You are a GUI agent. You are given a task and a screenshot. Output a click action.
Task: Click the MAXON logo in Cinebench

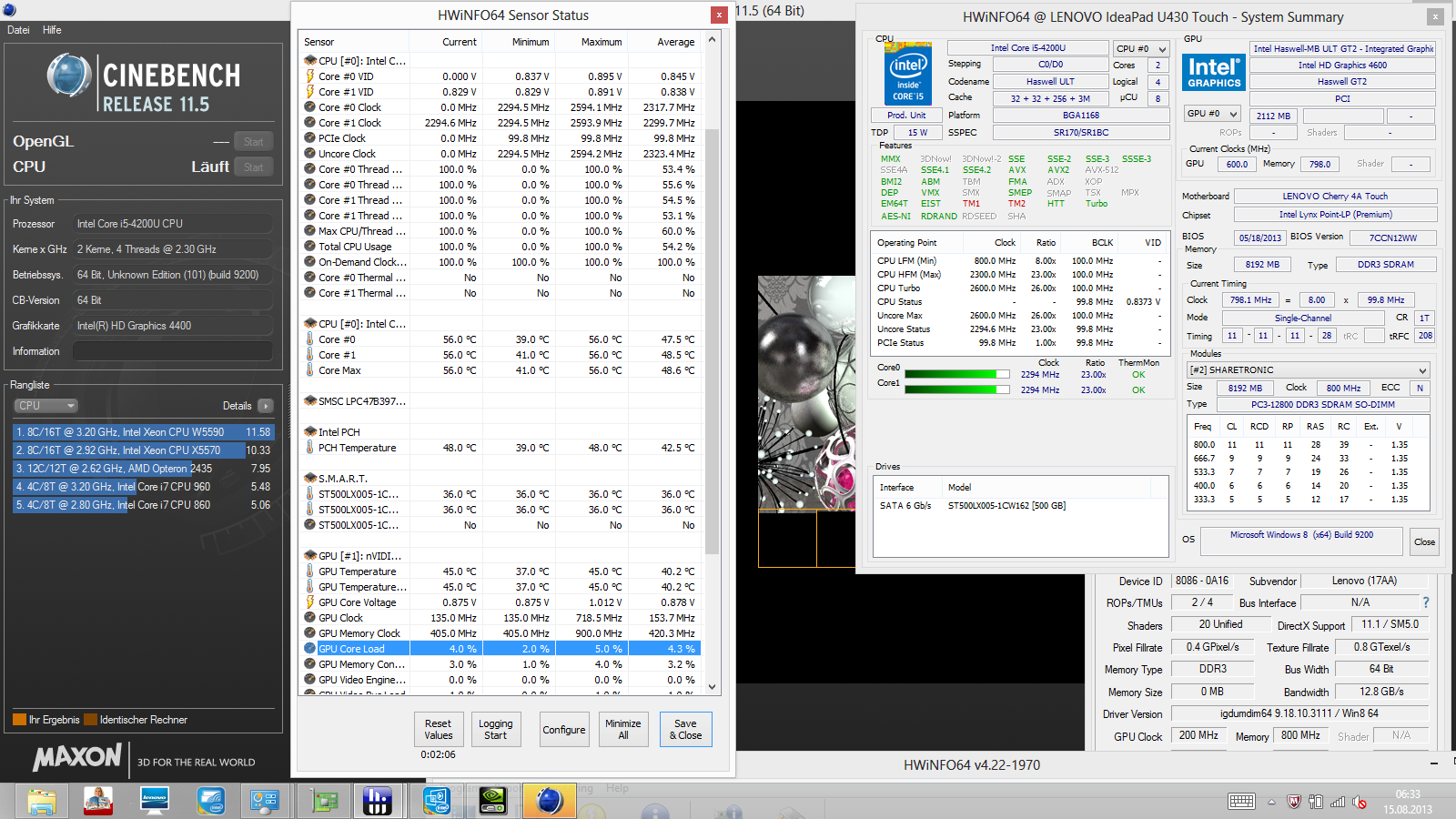[77, 757]
